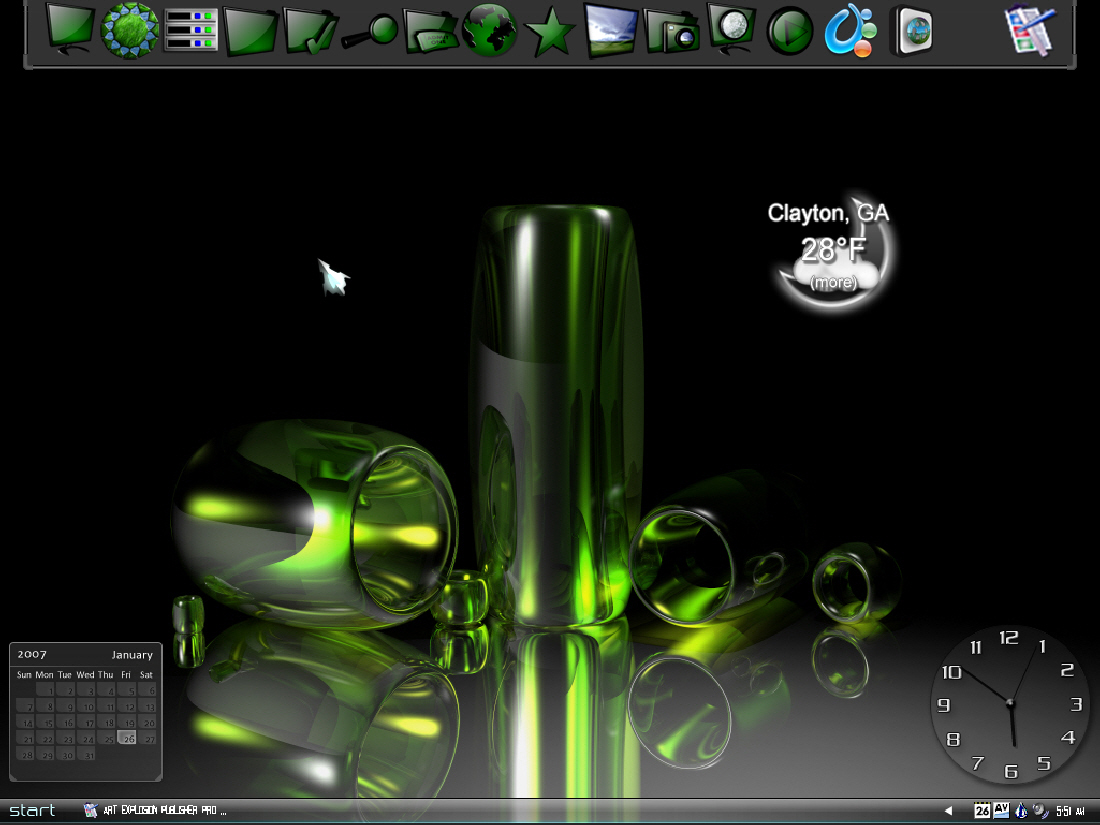Screen dimensions: 1100x825
Task: Open the green monitor dock icon
Action: [x=70, y=29]
